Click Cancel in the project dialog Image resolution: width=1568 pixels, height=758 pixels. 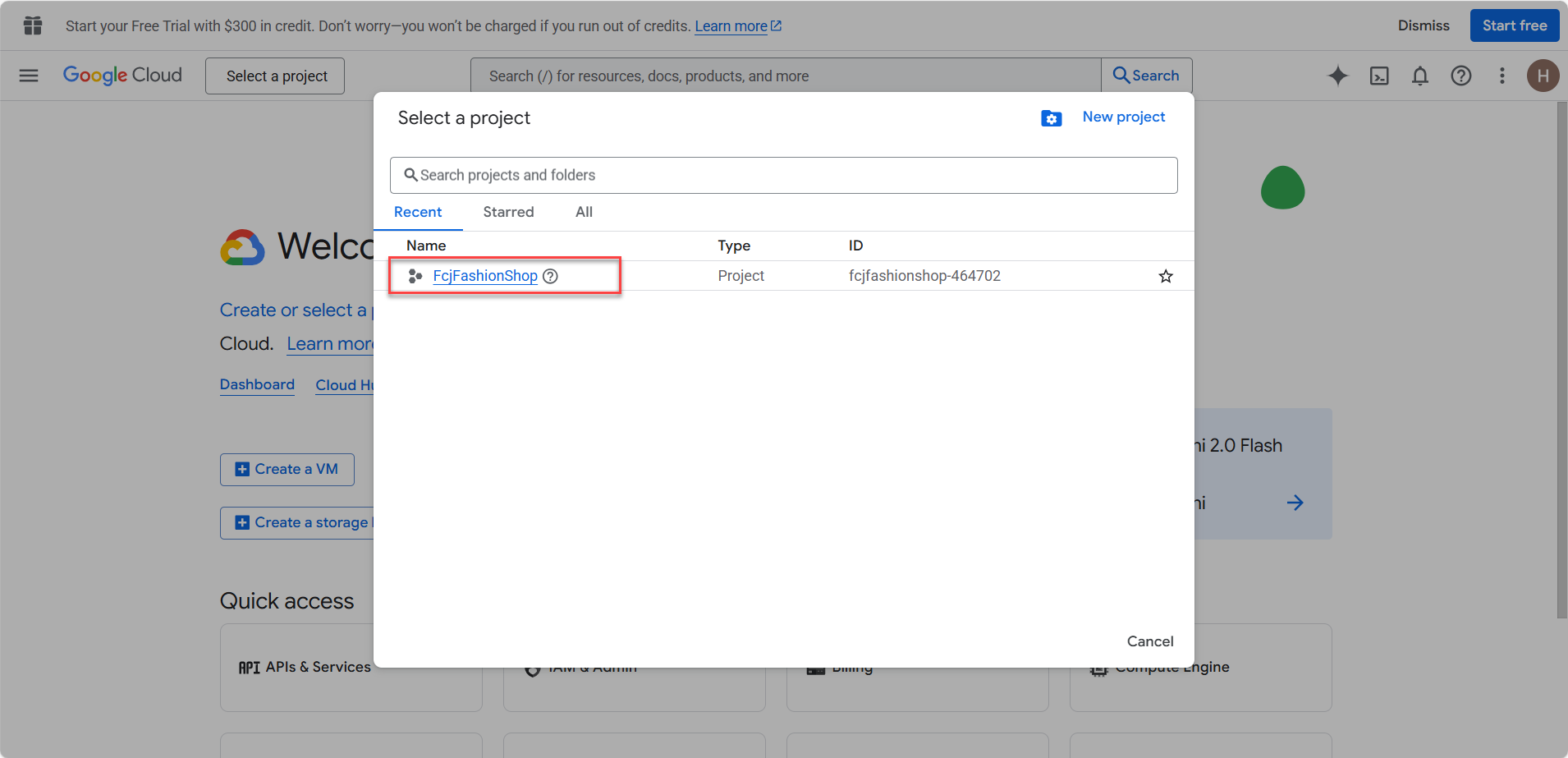pyautogui.click(x=1150, y=641)
